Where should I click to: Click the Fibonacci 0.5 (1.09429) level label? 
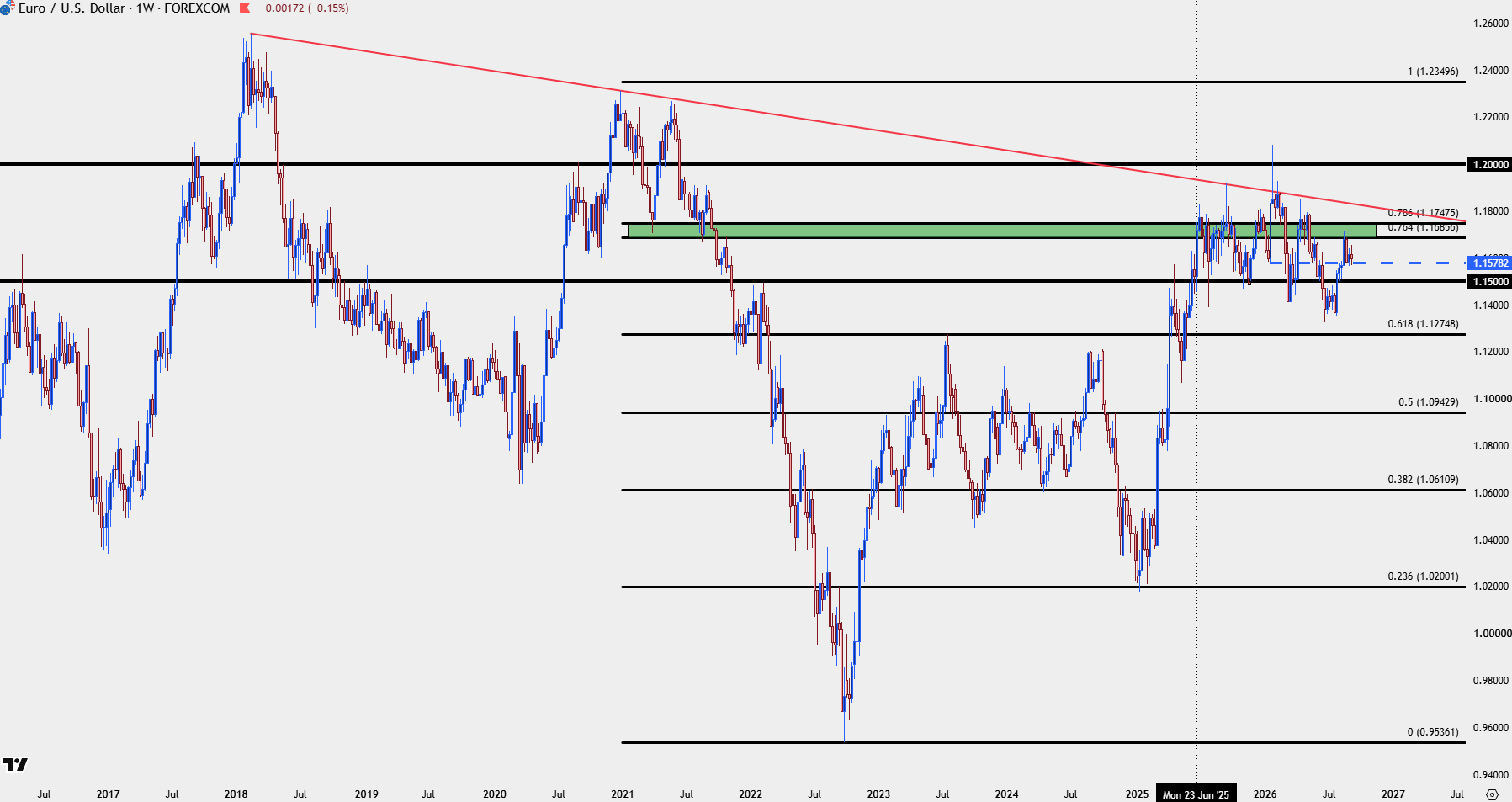(x=1428, y=402)
